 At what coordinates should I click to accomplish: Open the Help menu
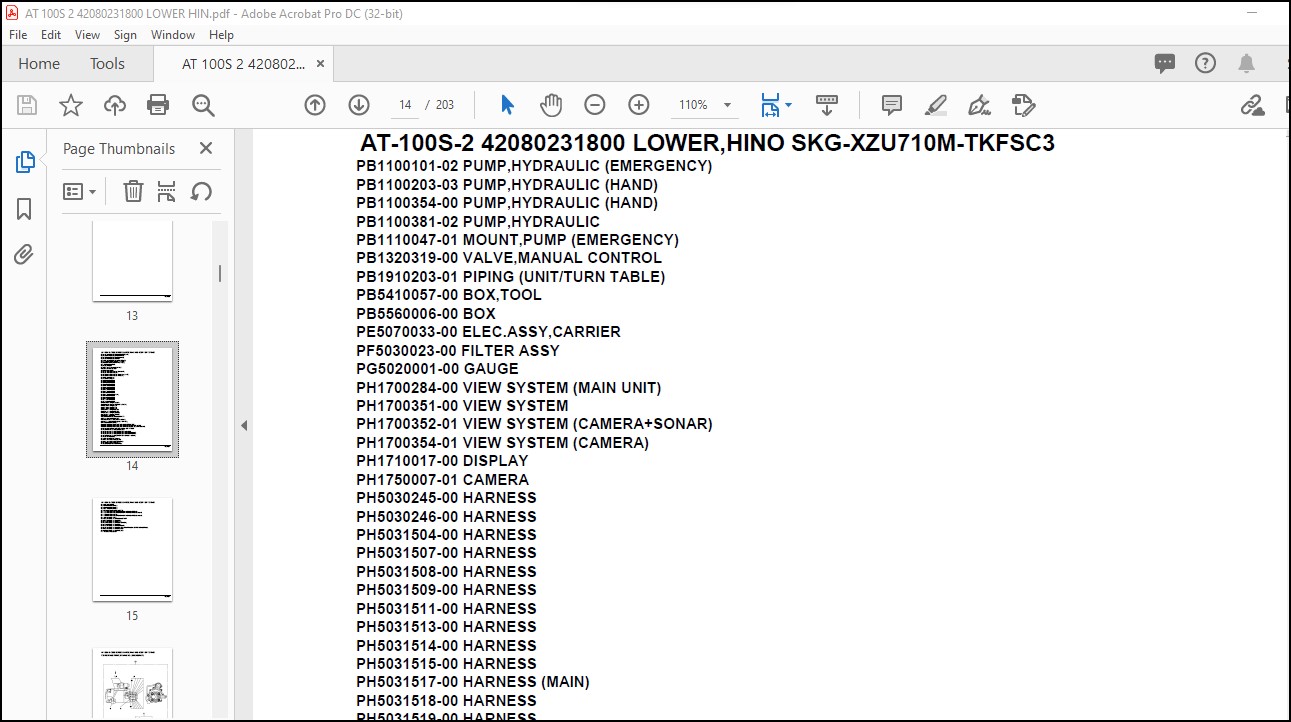(x=221, y=34)
